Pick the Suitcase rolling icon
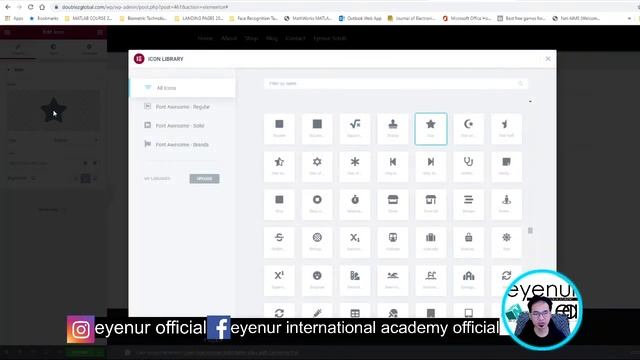The image size is (640, 360). 469,242
